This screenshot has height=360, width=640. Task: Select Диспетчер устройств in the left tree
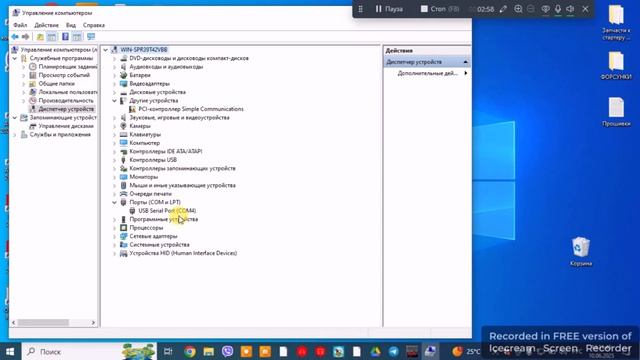(x=66, y=109)
